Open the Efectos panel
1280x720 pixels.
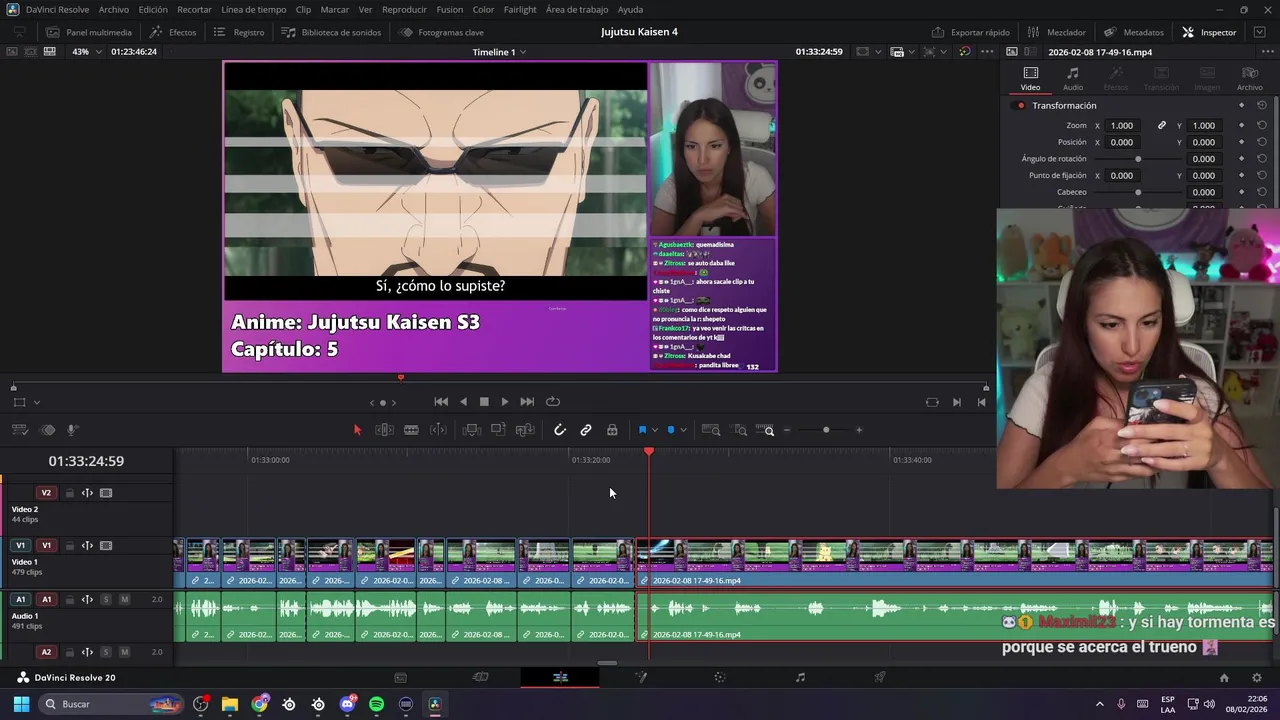(173, 32)
